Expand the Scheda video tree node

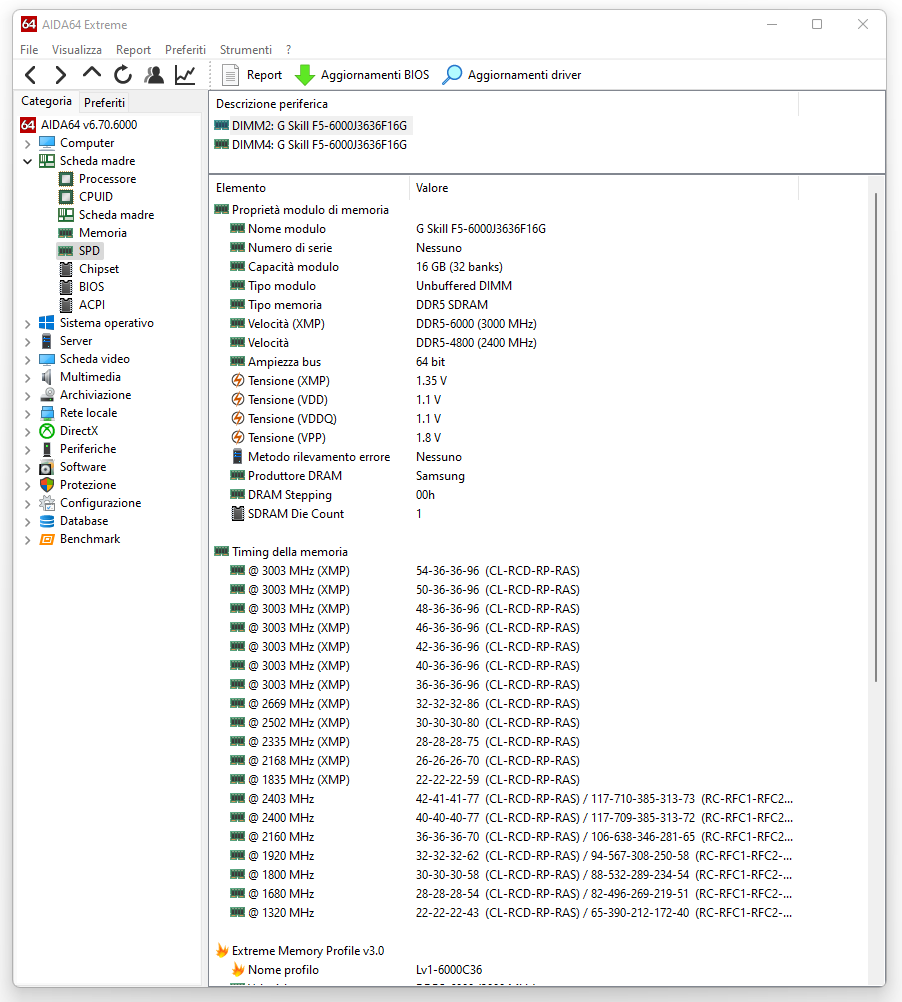coord(27,360)
